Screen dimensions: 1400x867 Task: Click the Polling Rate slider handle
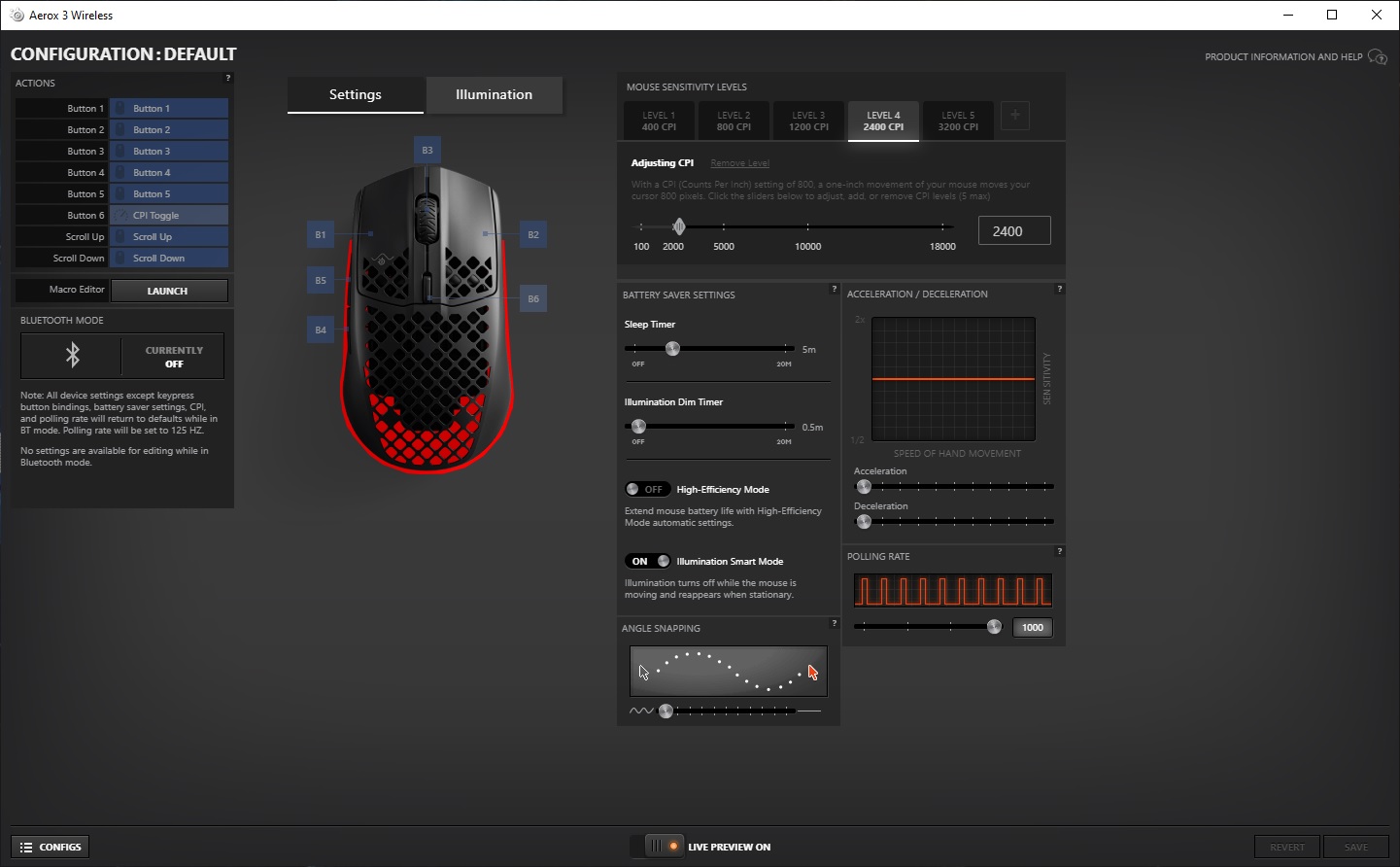994,627
